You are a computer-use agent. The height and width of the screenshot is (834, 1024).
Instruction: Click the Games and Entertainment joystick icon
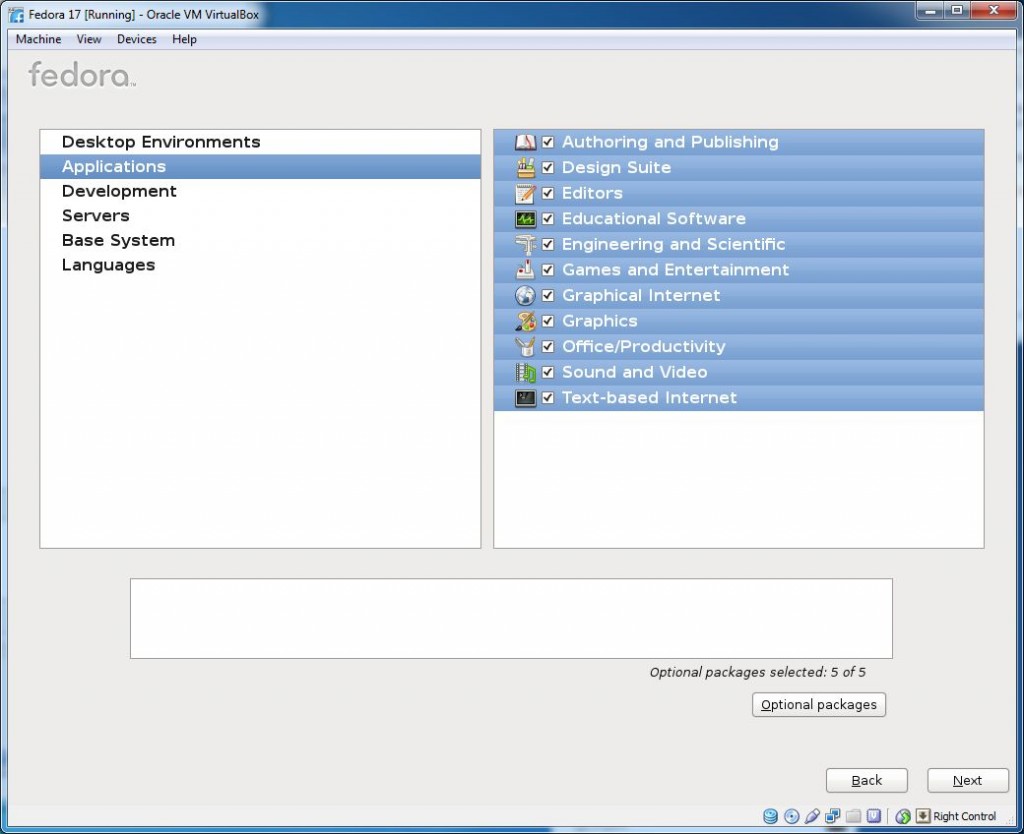pos(525,270)
